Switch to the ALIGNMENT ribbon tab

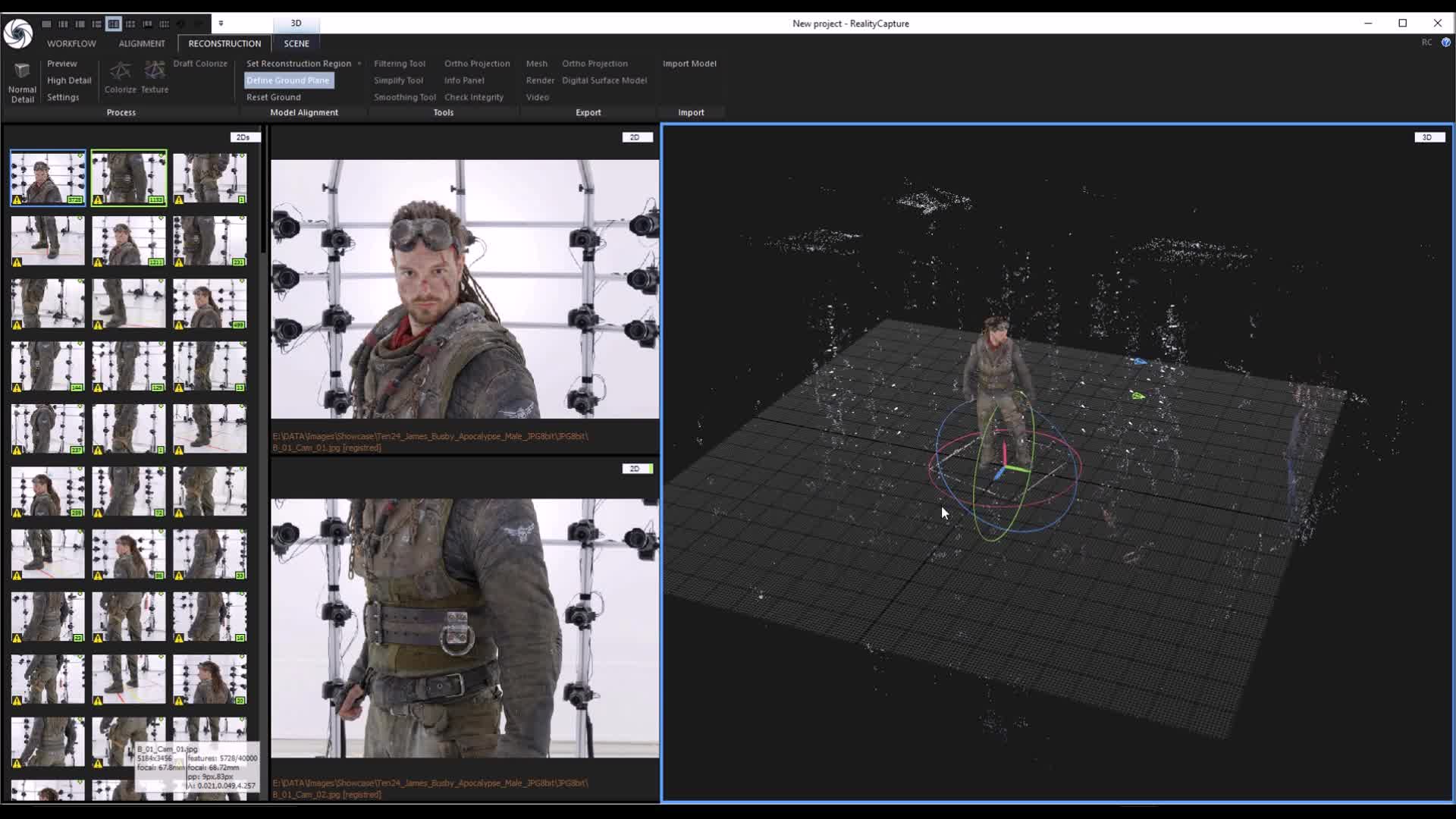(x=141, y=43)
